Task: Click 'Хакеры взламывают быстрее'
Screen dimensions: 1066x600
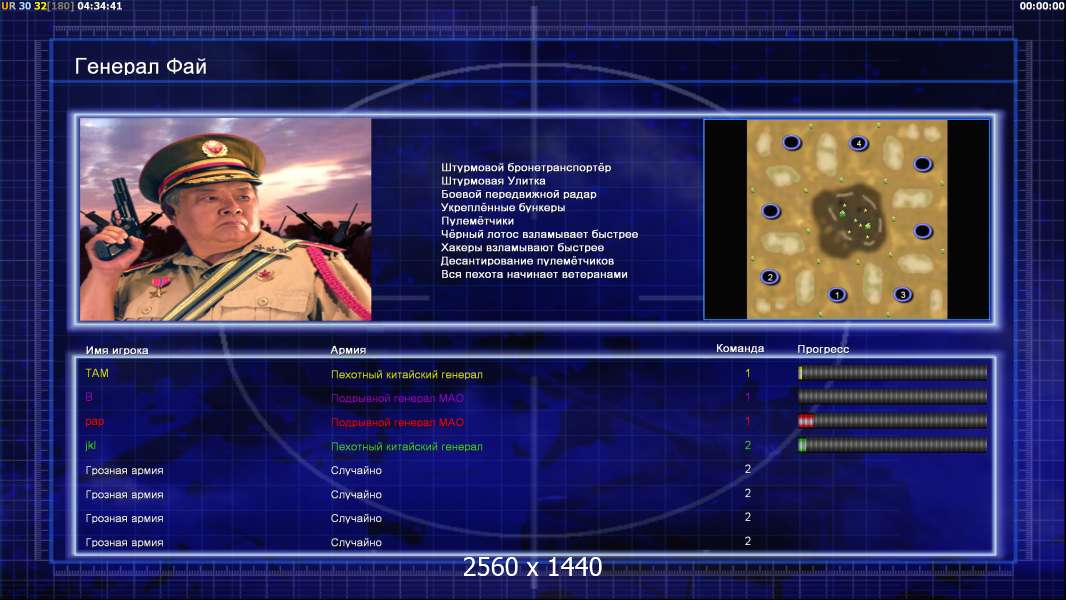Action: [522, 247]
